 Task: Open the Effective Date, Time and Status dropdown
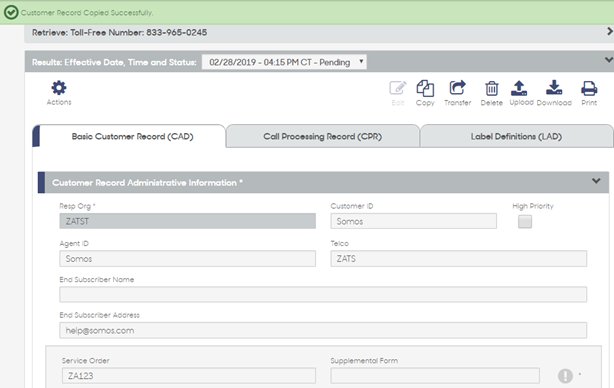[284, 62]
